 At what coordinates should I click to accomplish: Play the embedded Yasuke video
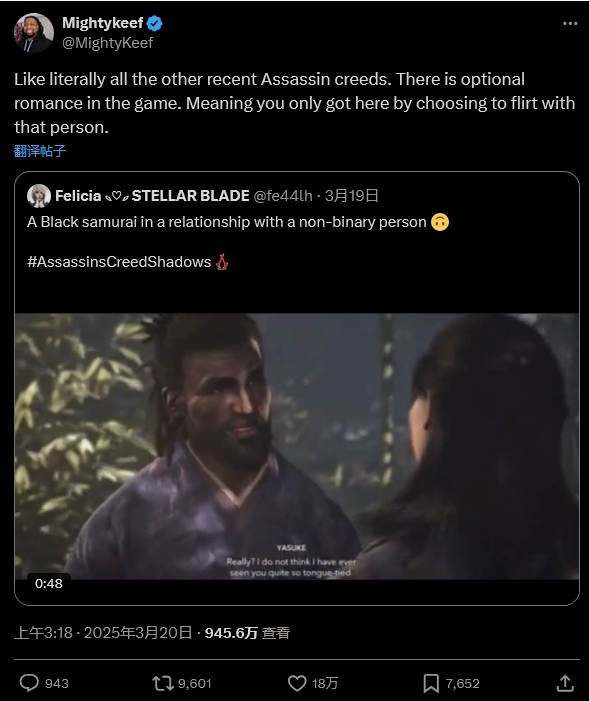pos(297,446)
